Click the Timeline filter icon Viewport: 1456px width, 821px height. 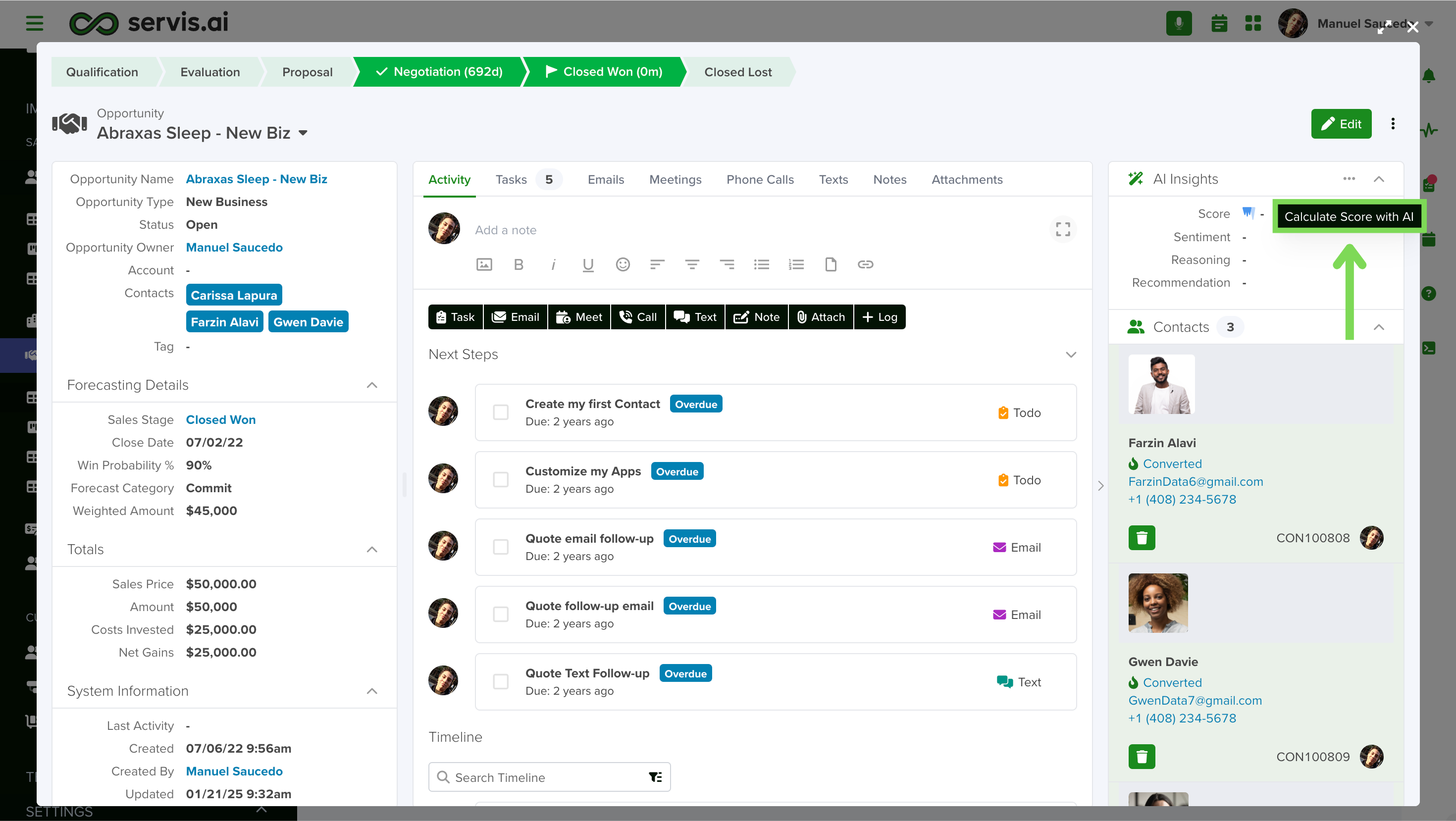click(x=656, y=777)
